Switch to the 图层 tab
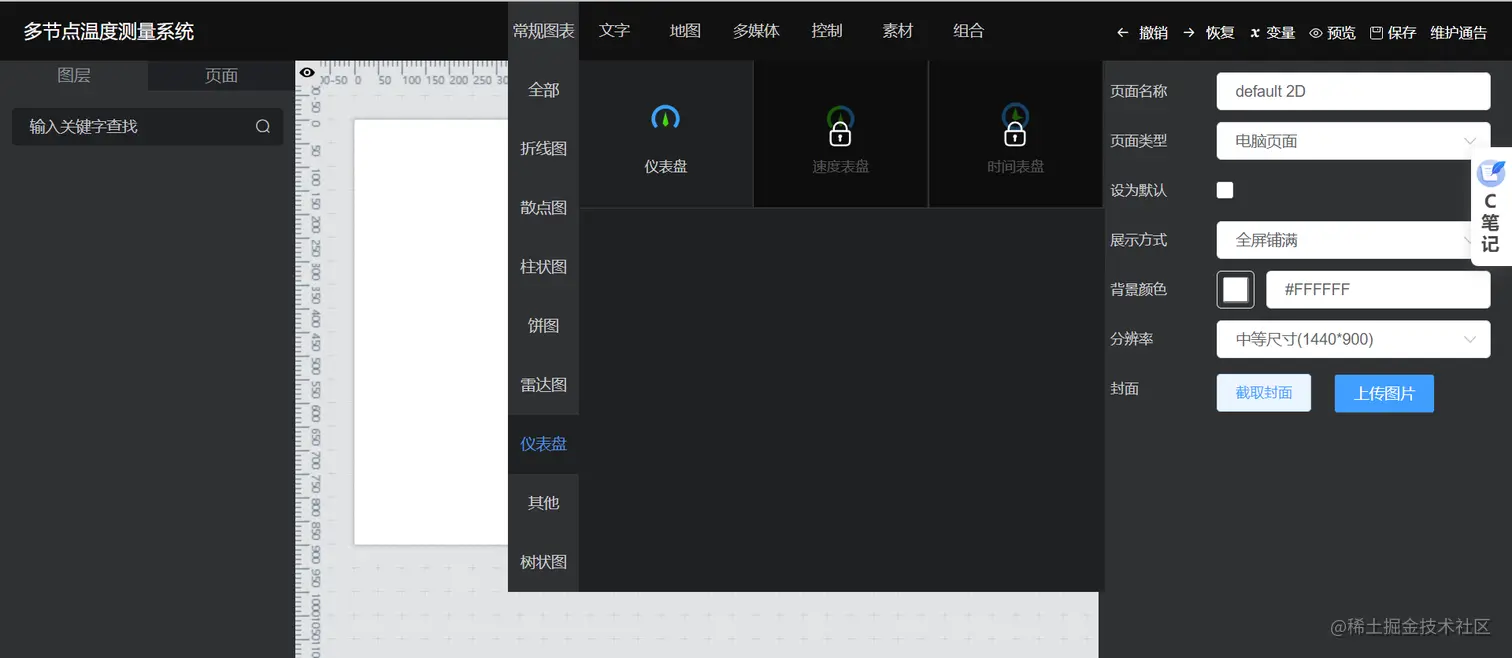The height and width of the screenshot is (658, 1512). pyautogui.click(x=74, y=75)
